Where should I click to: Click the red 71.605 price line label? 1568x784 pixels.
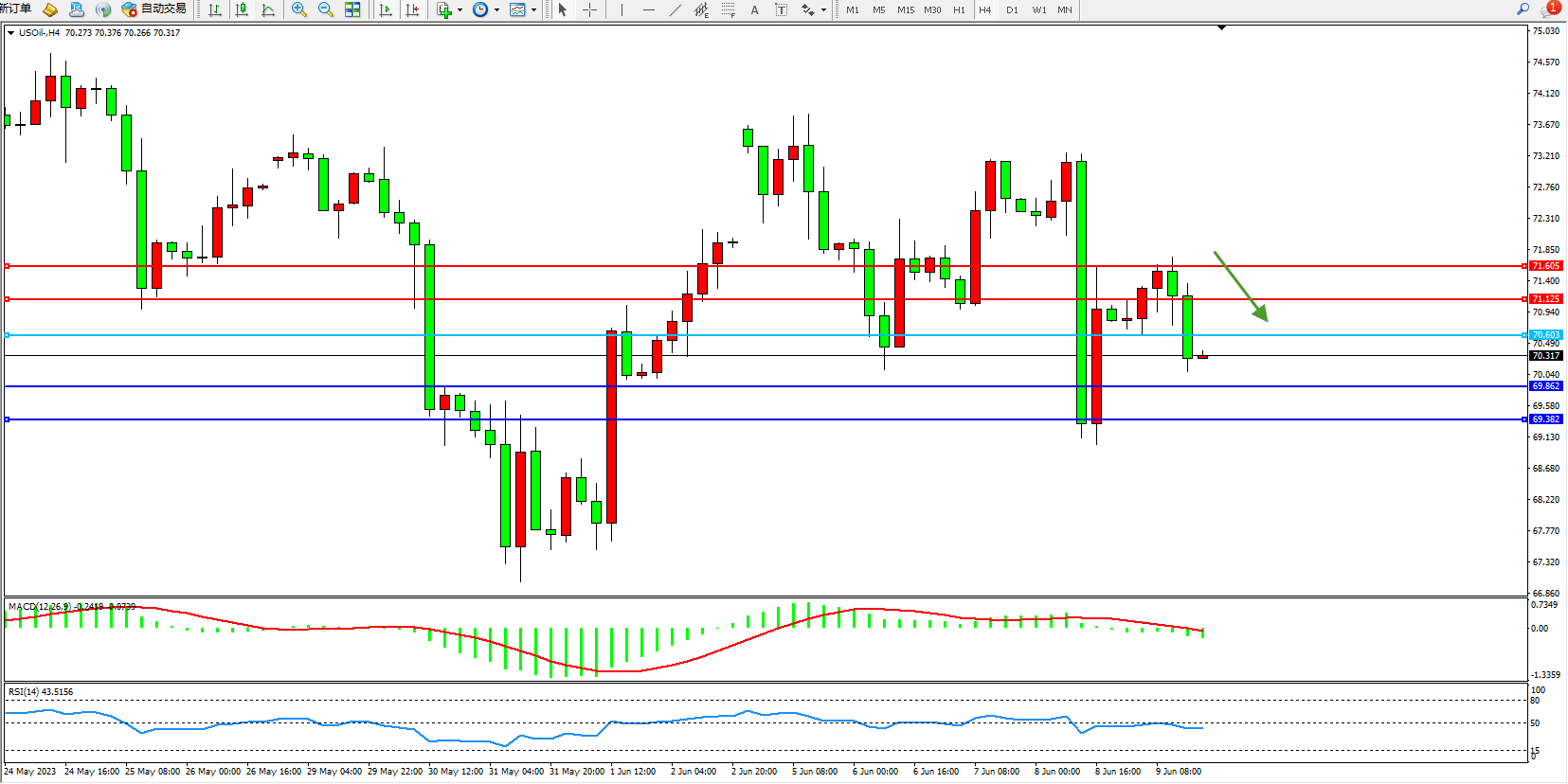click(x=1545, y=266)
